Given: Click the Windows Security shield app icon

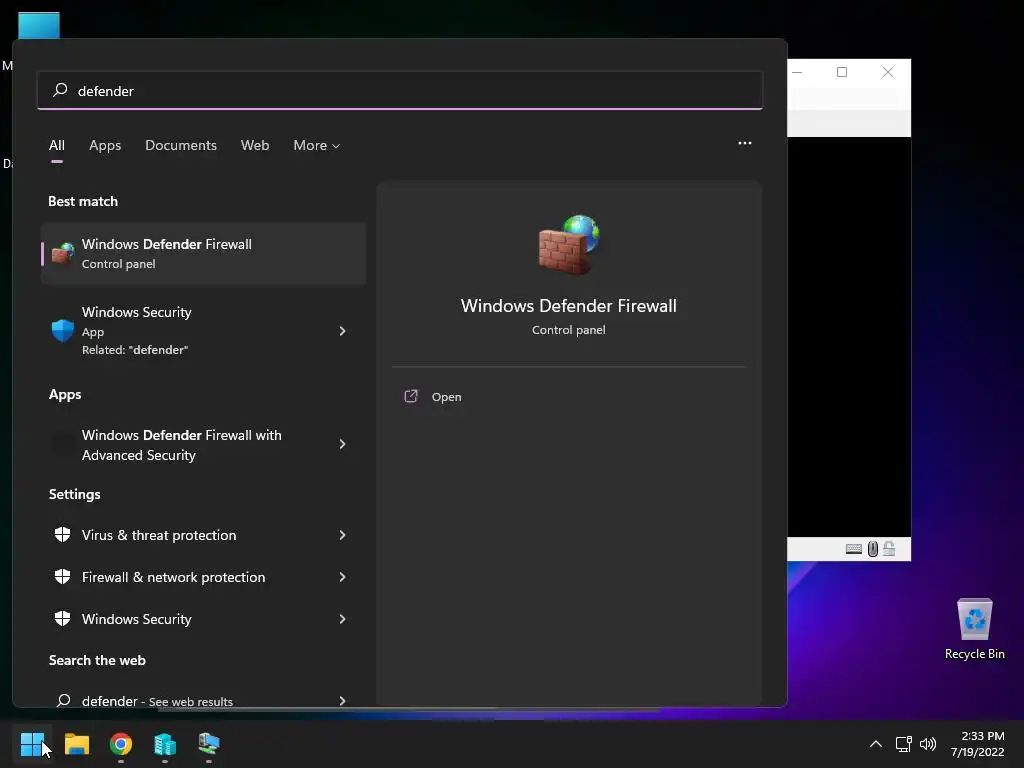Looking at the screenshot, I should coord(63,330).
